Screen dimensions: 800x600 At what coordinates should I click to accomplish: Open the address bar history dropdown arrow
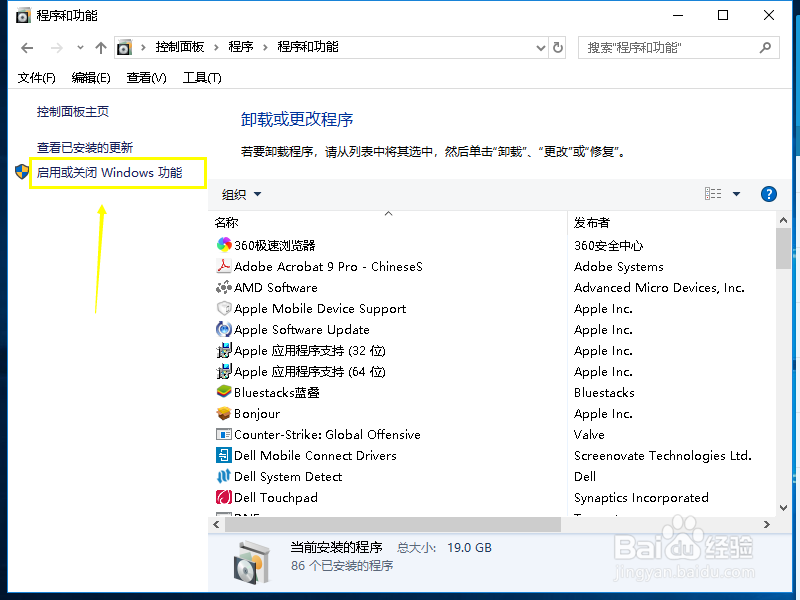point(540,47)
